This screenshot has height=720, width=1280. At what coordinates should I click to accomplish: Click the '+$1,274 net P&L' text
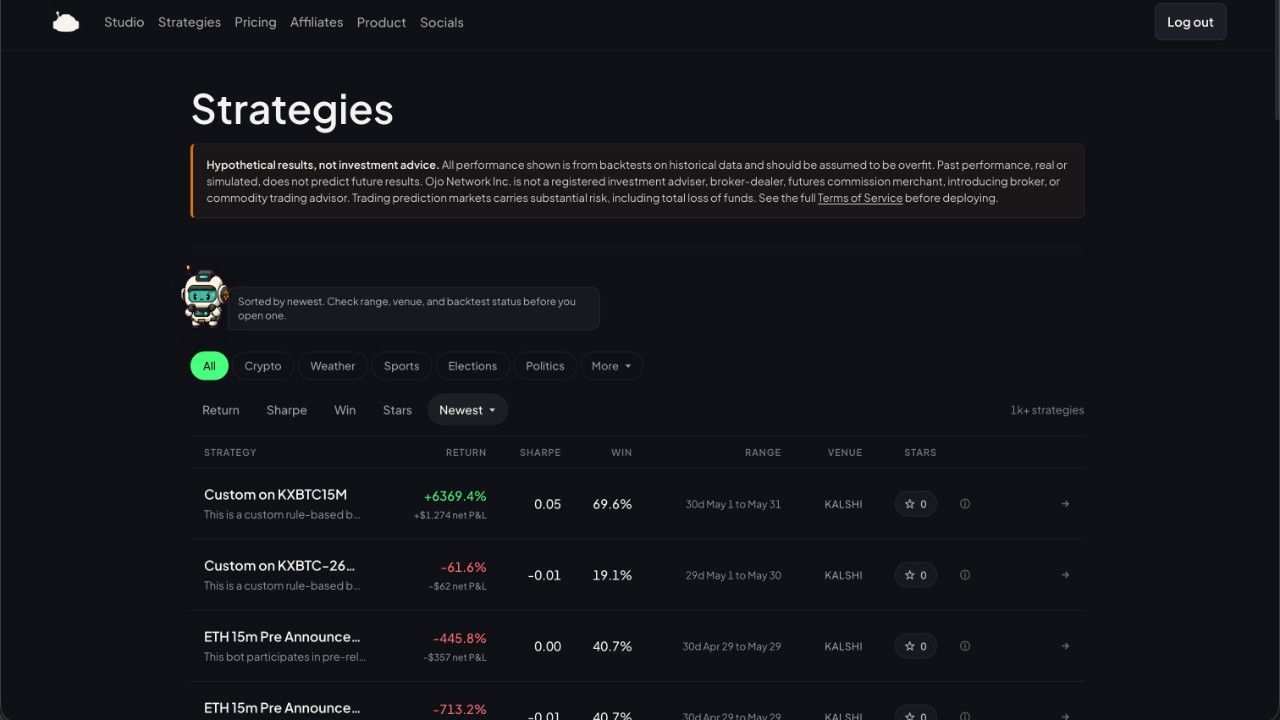[450, 516]
